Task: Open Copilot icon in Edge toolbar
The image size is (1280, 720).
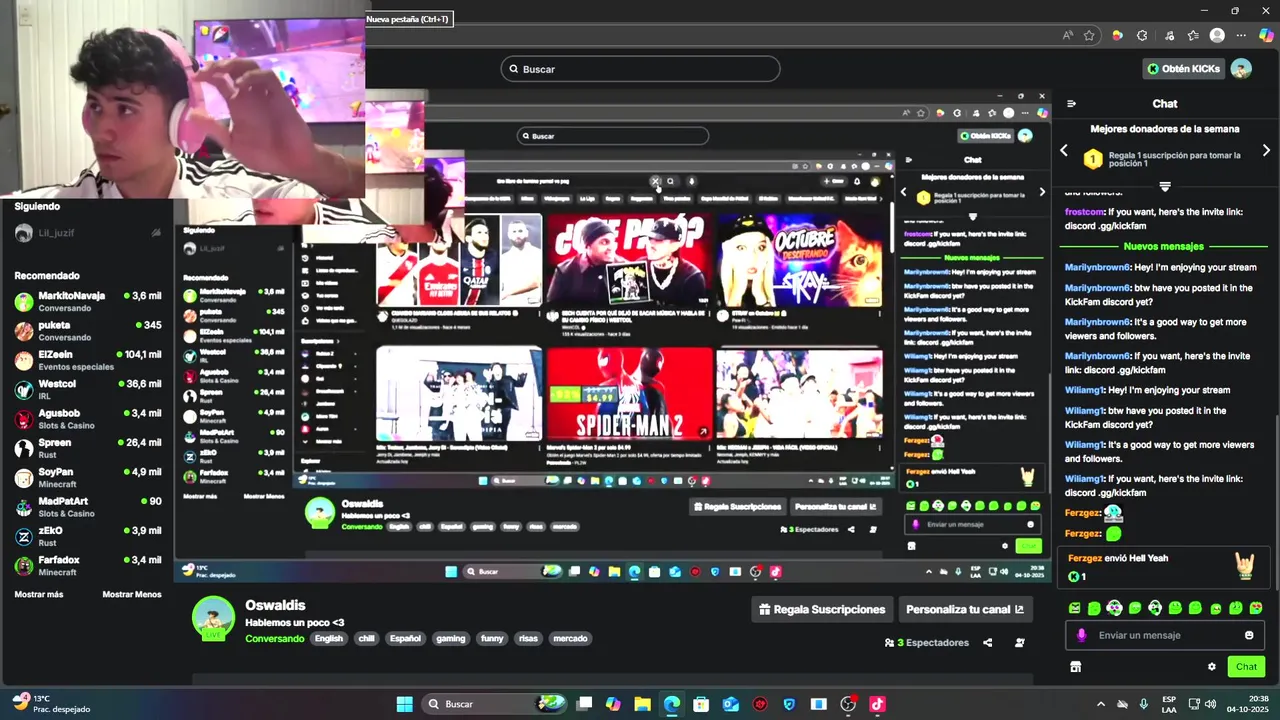Action: [x=1266, y=35]
